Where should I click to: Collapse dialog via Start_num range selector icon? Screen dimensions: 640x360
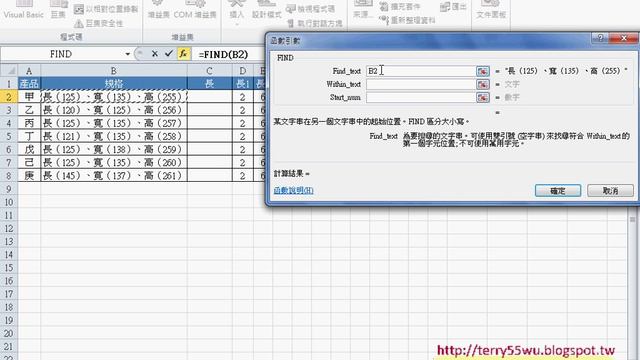(x=482, y=97)
